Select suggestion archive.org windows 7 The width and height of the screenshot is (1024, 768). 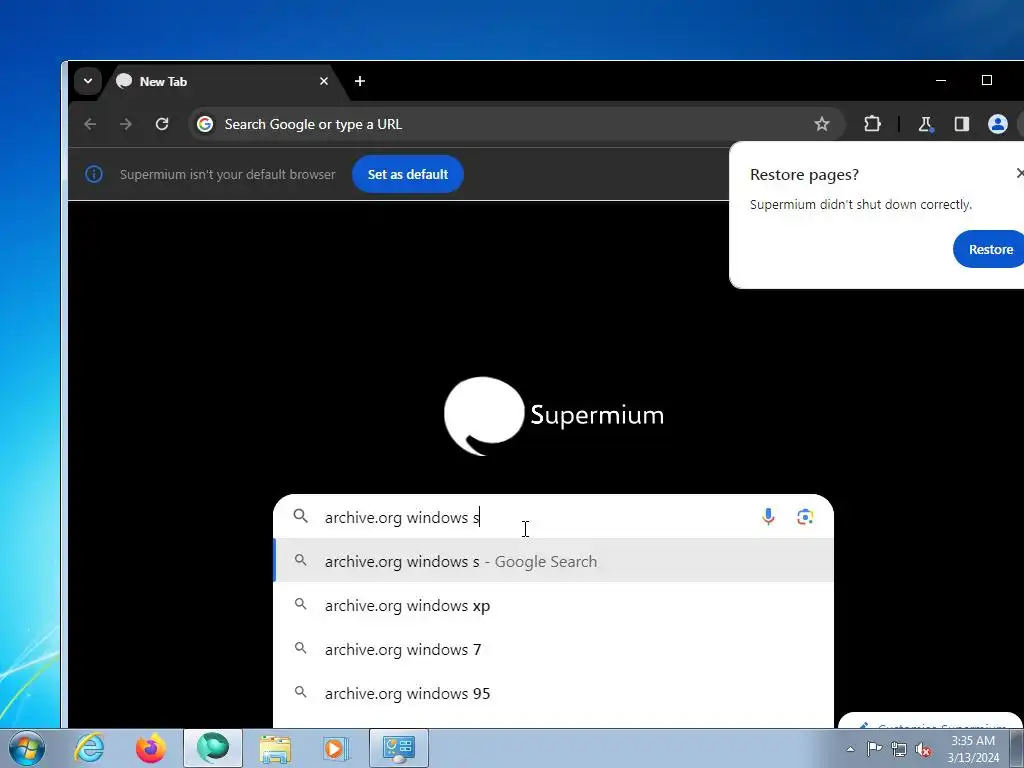click(553, 650)
